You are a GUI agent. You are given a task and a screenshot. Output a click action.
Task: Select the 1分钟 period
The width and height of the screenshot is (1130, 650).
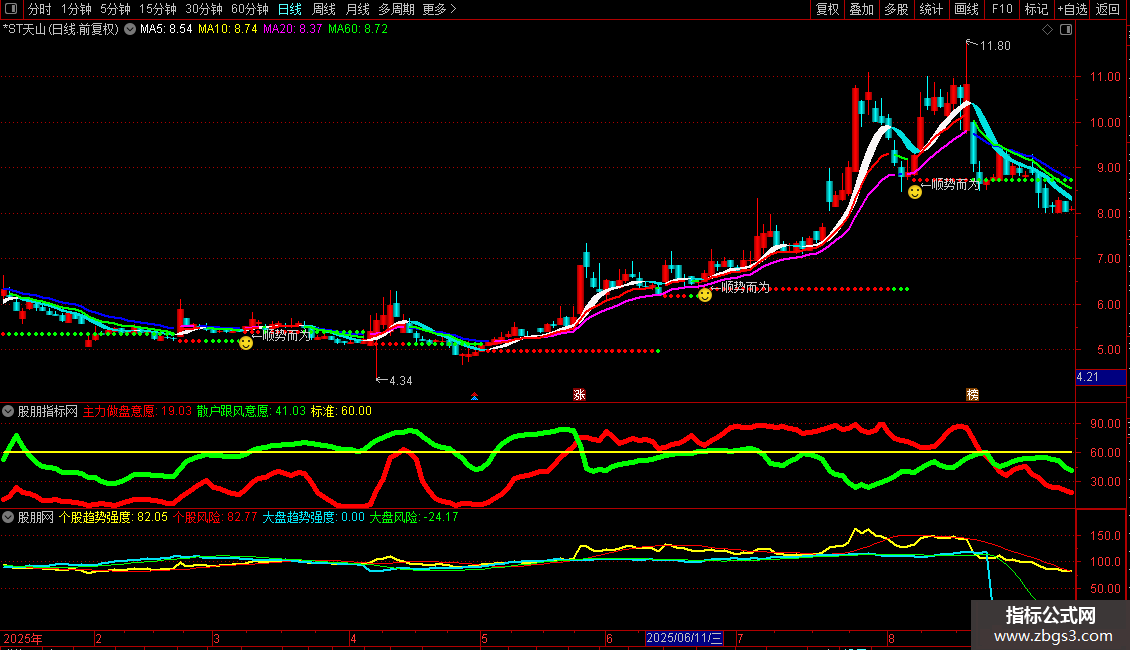coord(76,9)
